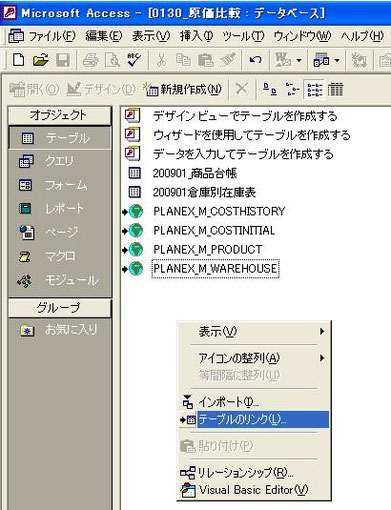The width and height of the screenshot is (391, 510).
Task: Click the Save floppy disk icon
Action: (63, 60)
